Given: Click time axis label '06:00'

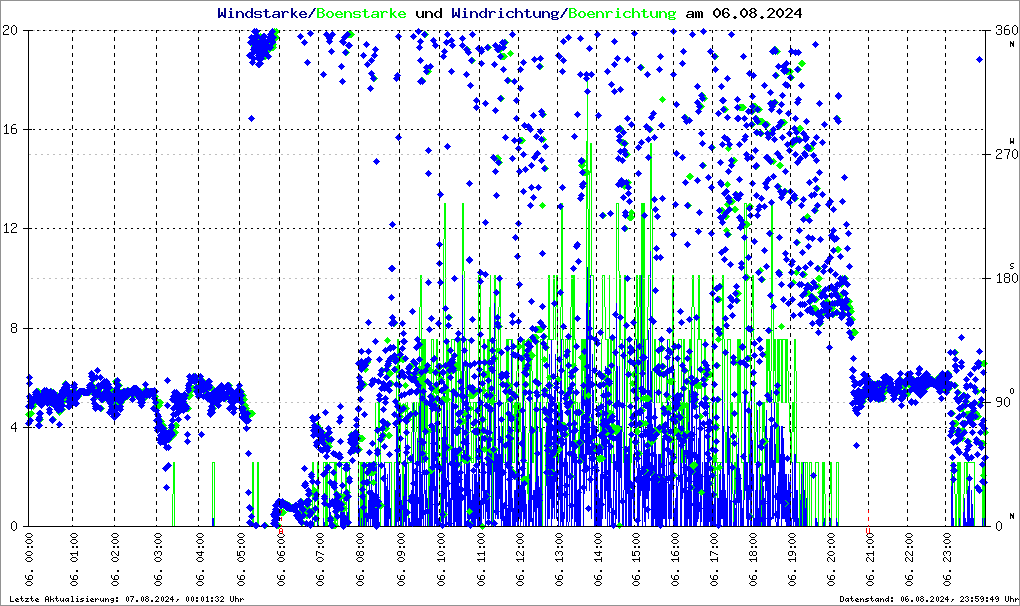Looking at the screenshot, I should (x=281, y=548).
